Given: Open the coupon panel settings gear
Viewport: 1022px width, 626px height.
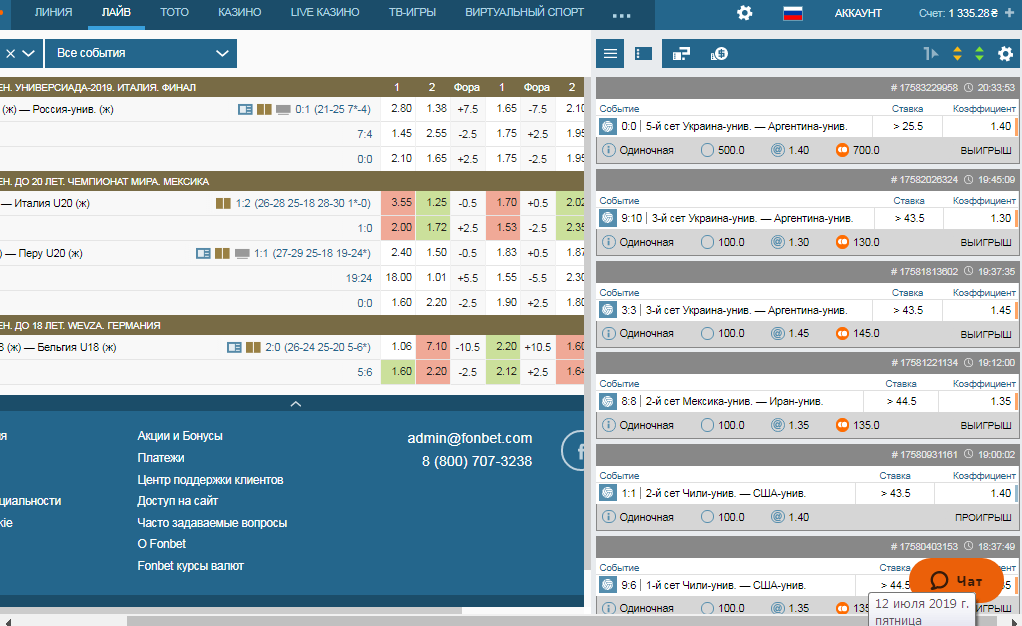Looking at the screenshot, I should tap(1006, 53).
